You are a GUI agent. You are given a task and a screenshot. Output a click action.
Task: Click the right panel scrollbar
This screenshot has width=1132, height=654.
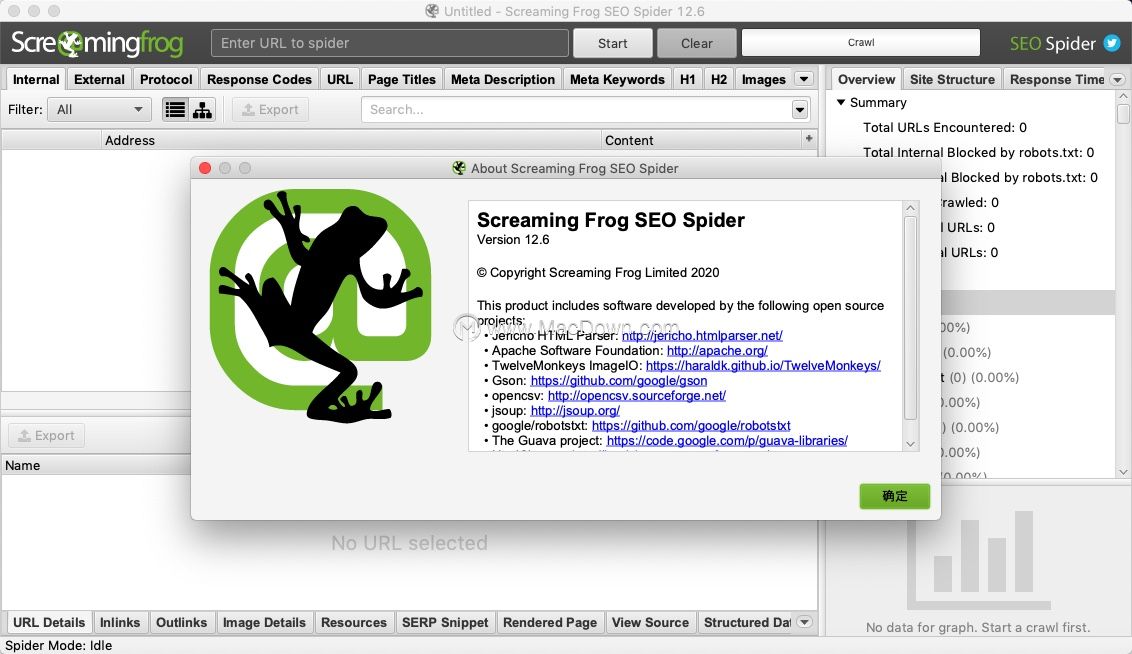(x=1123, y=114)
